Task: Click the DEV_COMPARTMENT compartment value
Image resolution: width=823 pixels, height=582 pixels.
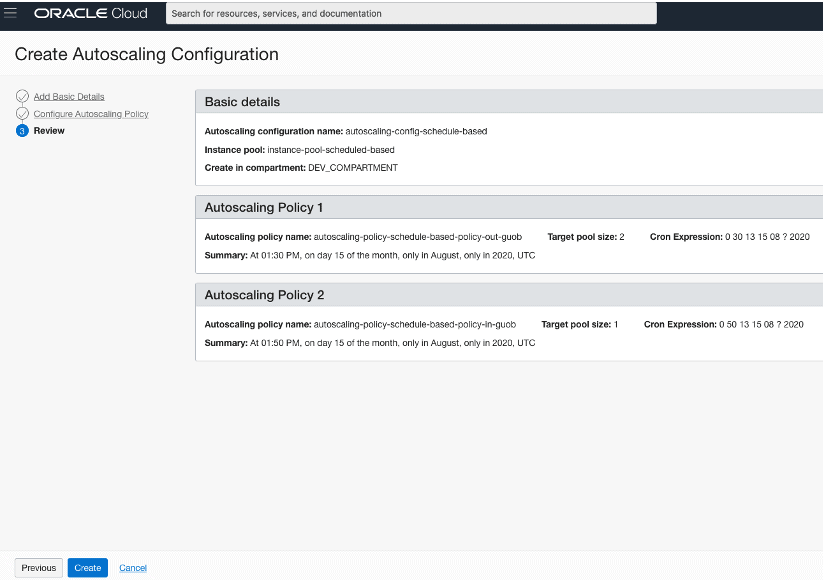Action: [352, 168]
